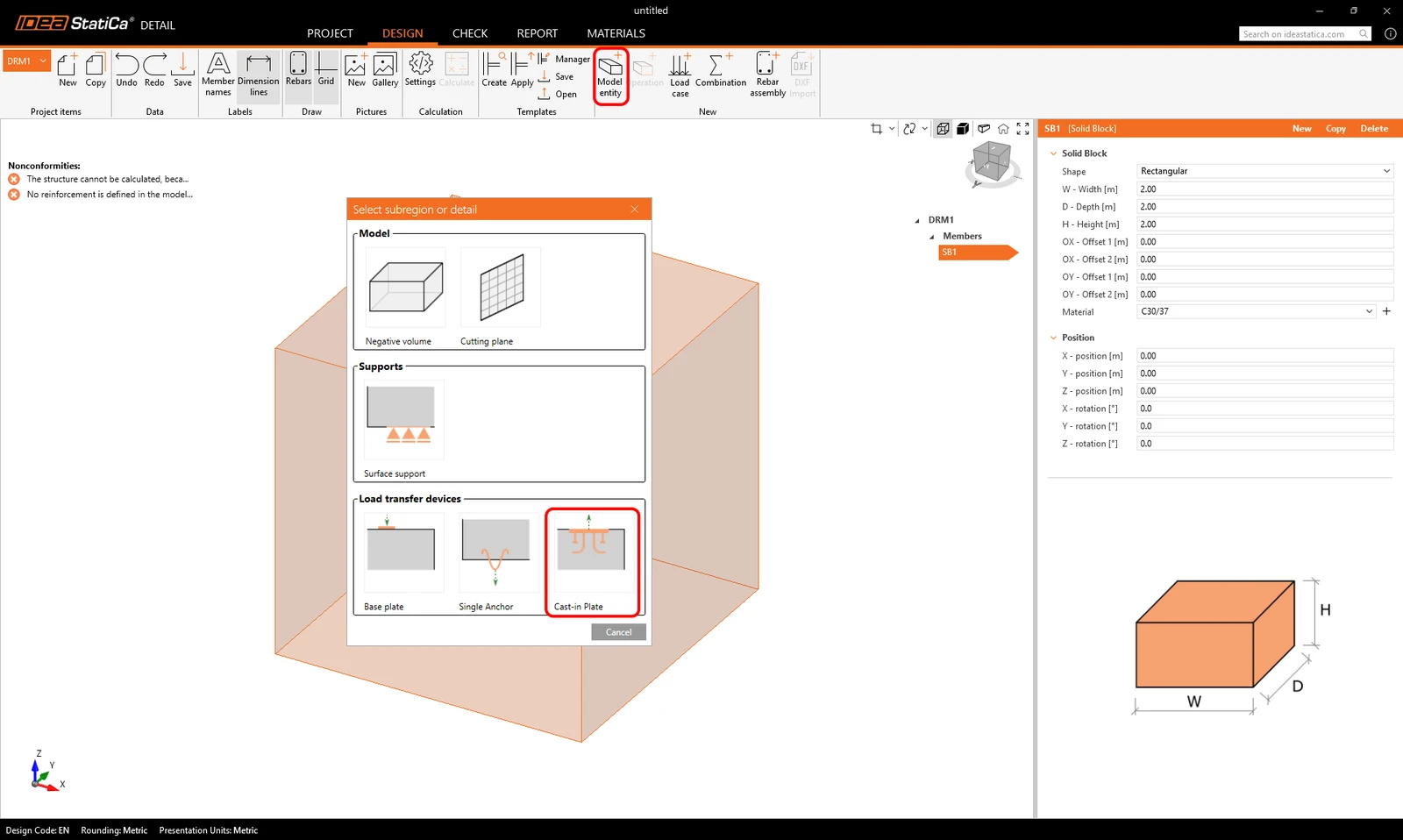The width and height of the screenshot is (1403, 840).
Task: Cancel the subregion selection dialog
Action: [618, 632]
